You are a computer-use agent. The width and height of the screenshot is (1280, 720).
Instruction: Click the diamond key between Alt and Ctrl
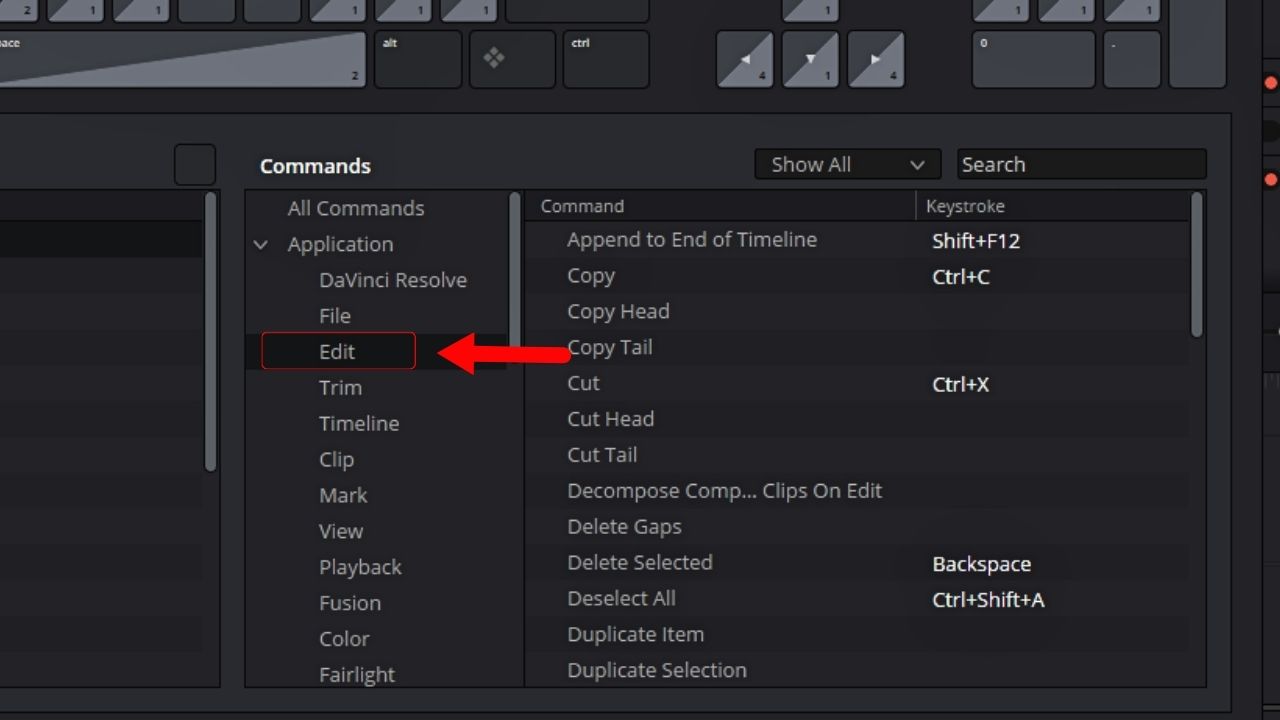(512, 60)
